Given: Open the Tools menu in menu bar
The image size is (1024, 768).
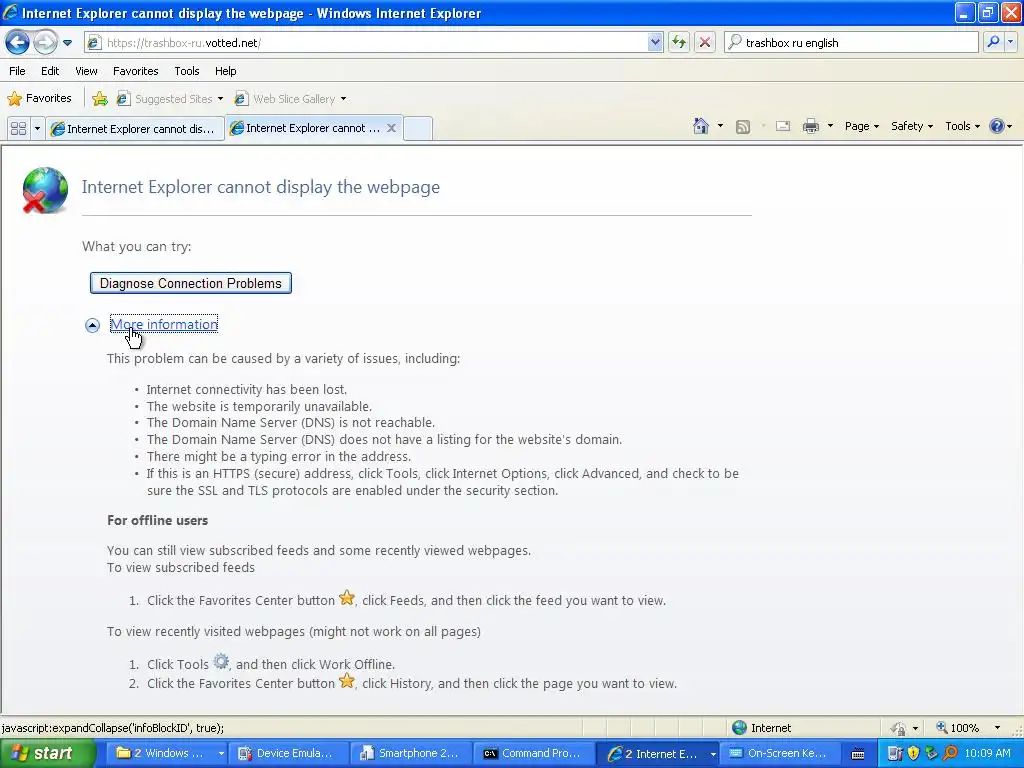Looking at the screenshot, I should click(187, 71).
